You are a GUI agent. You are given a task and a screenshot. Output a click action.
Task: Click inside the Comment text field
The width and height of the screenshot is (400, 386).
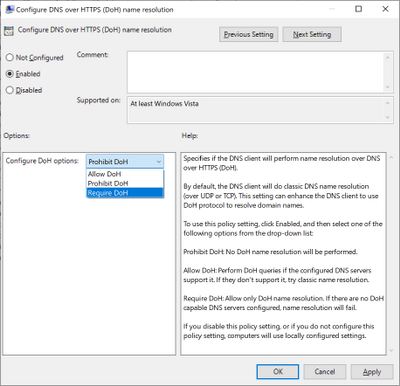tap(255, 72)
